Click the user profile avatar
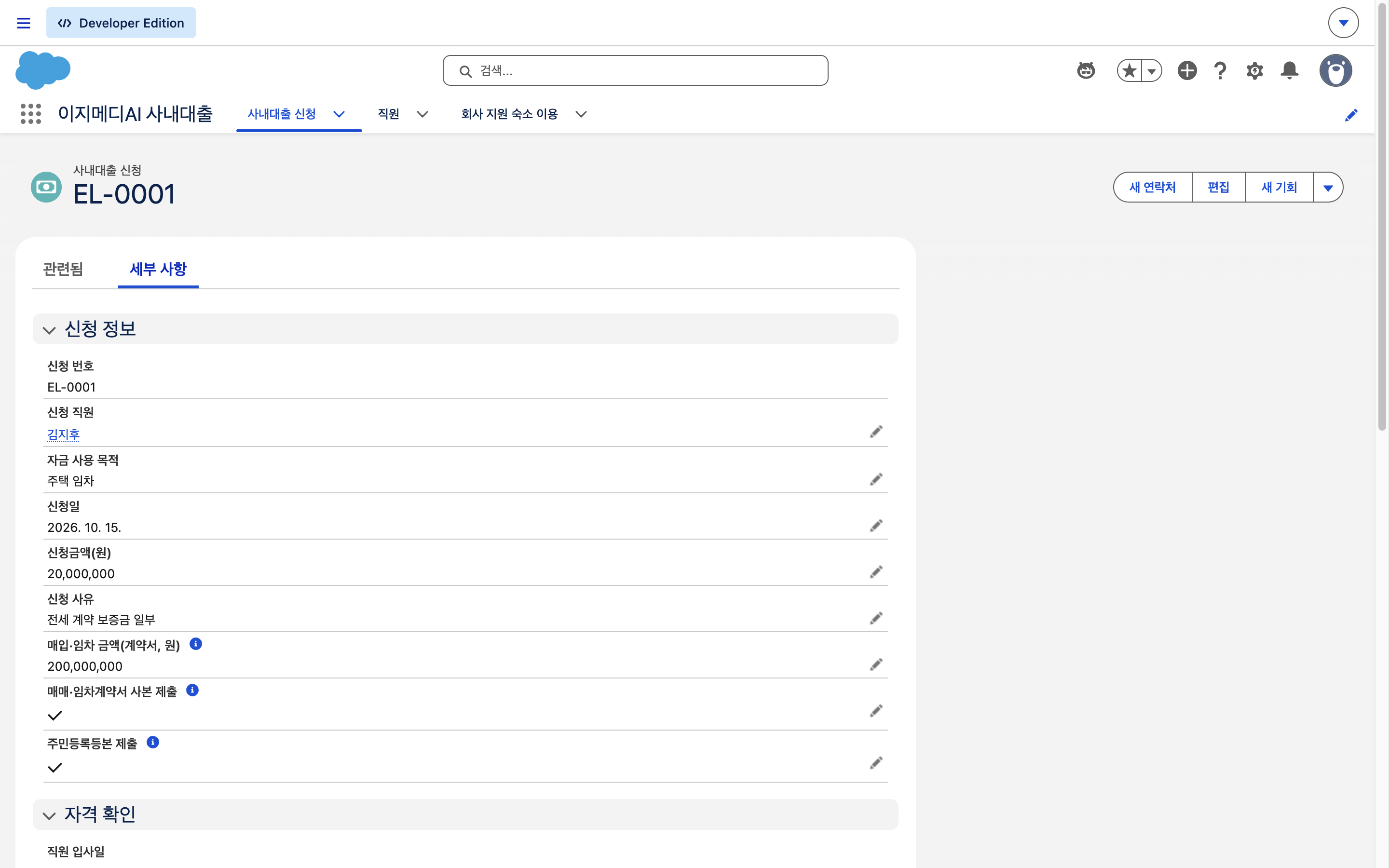Screen dimensions: 1389x868 tap(1335, 70)
